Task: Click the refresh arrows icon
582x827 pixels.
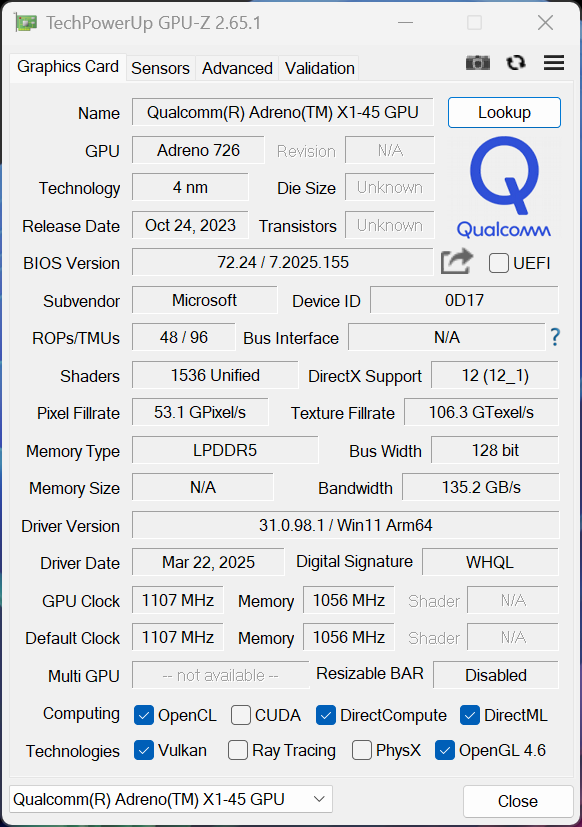Action: click(x=516, y=63)
